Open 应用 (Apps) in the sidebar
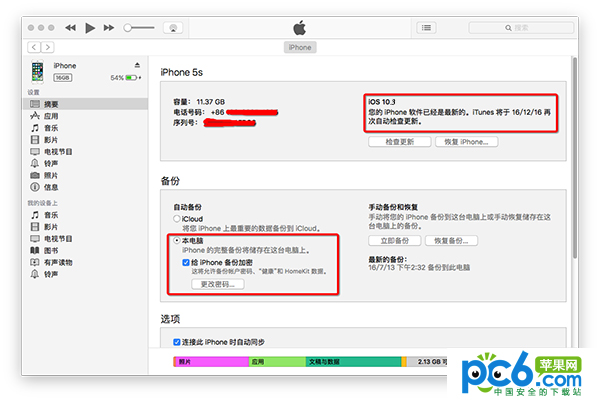Screen dimensions: 600x400 click(x=51, y=116)
